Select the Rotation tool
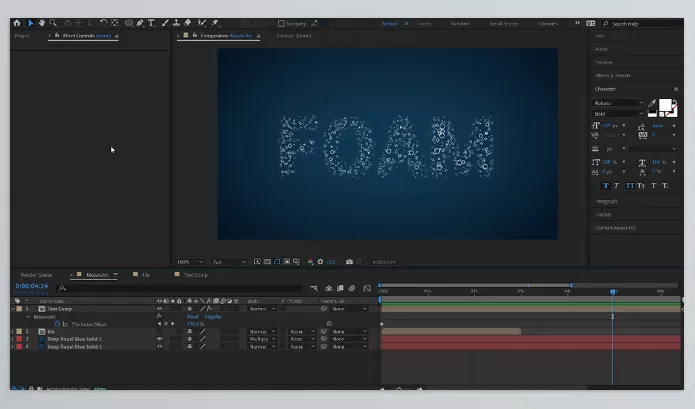Viewport: 695px width, 409px height. (x=103, y=23)
